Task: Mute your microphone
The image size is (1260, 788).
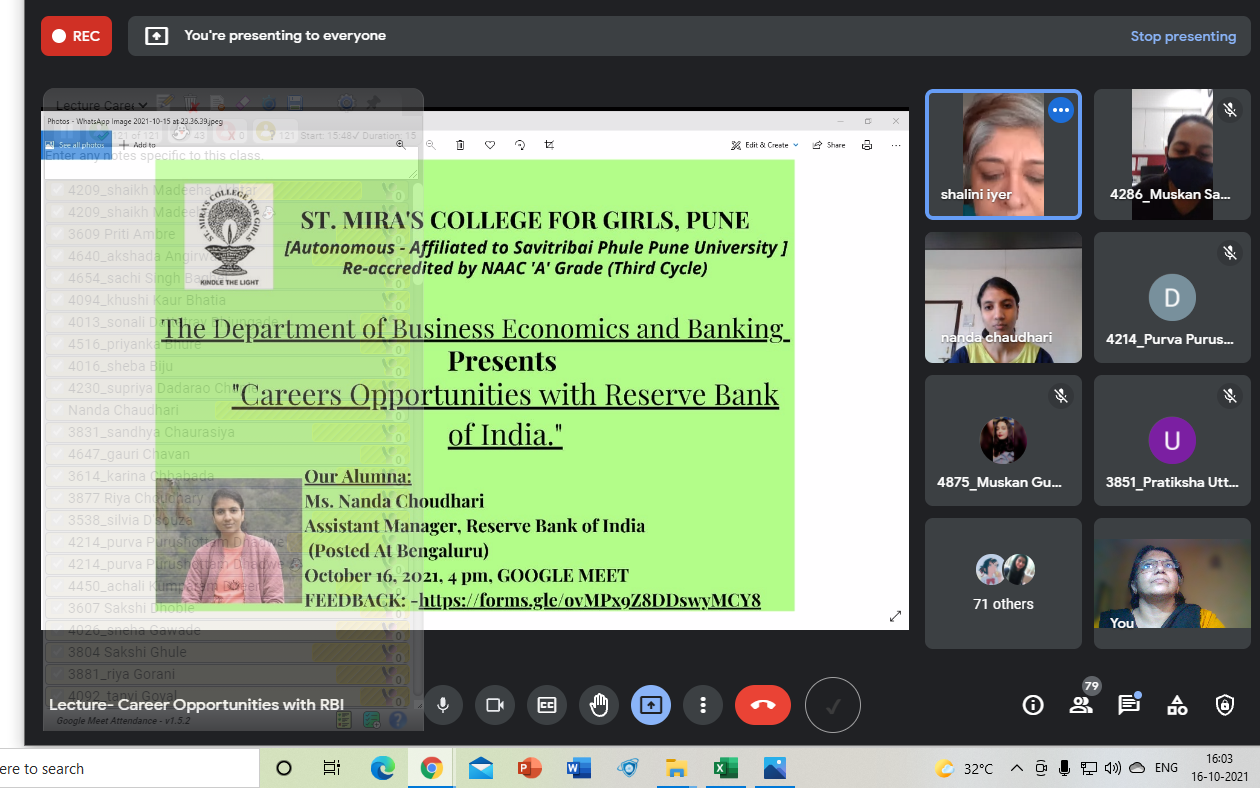Action: tap(443, 705)
